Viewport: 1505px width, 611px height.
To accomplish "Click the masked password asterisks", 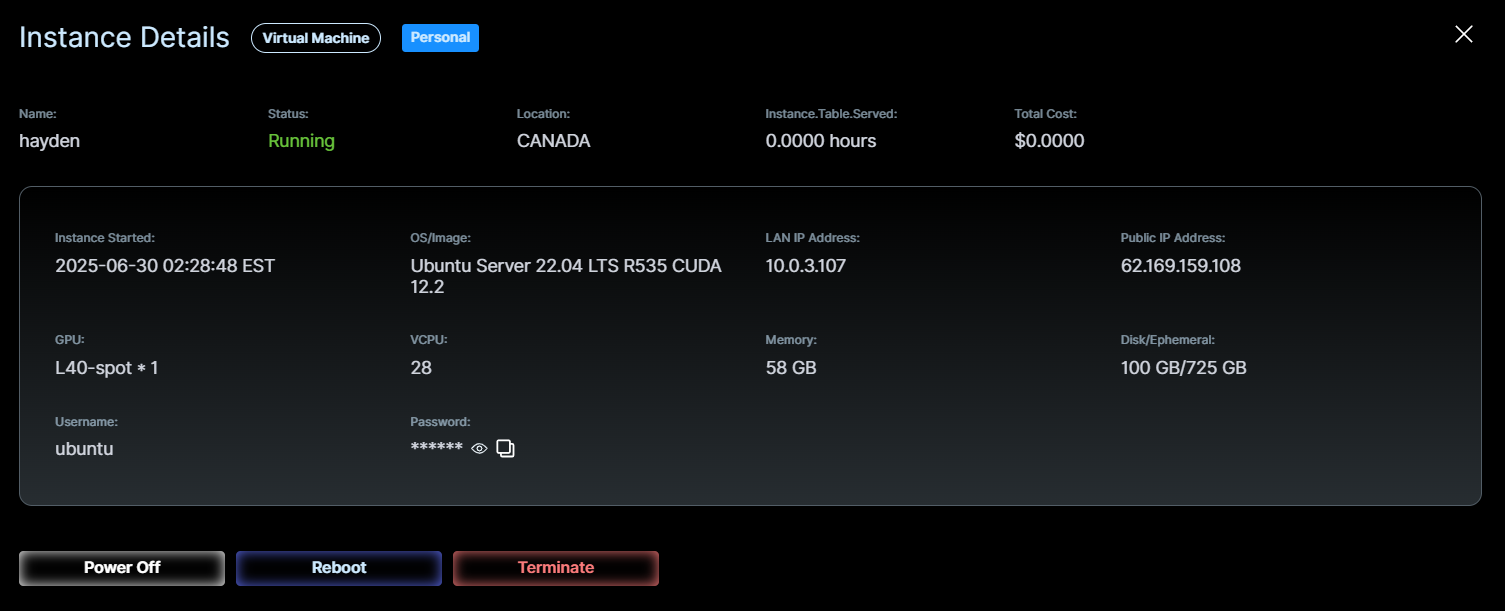I will tap(437, 448).
